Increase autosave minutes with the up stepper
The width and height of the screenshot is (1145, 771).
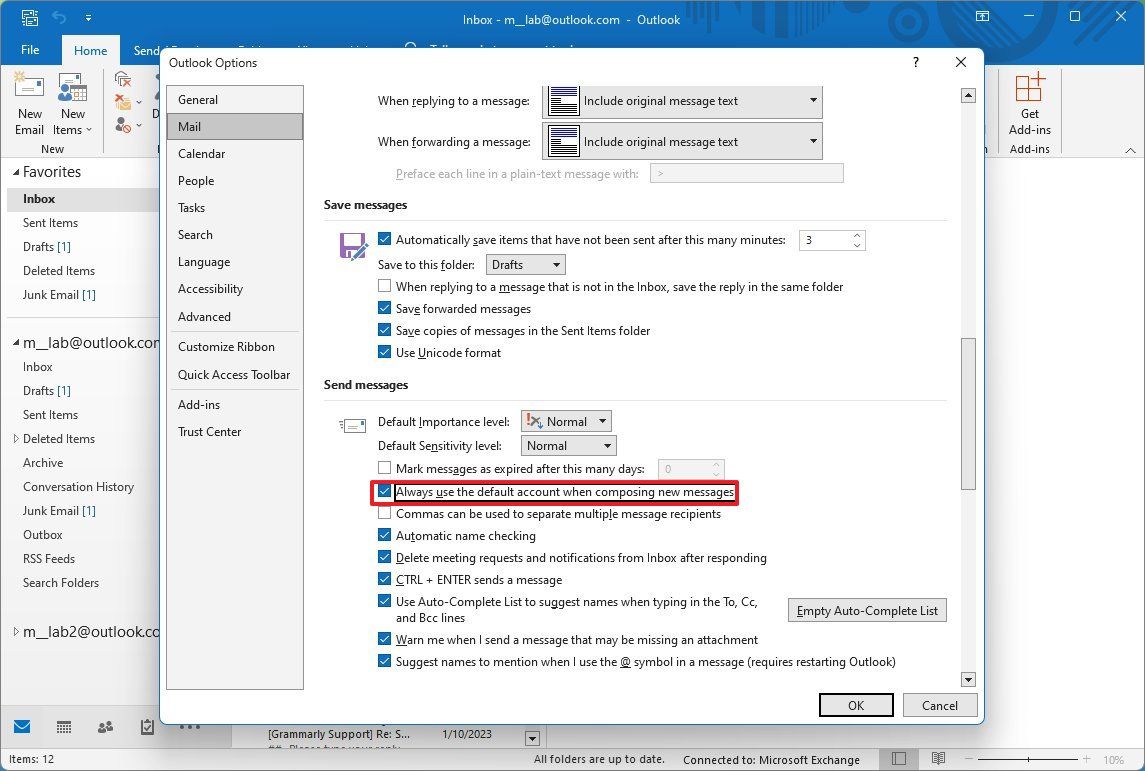(856, 234)
